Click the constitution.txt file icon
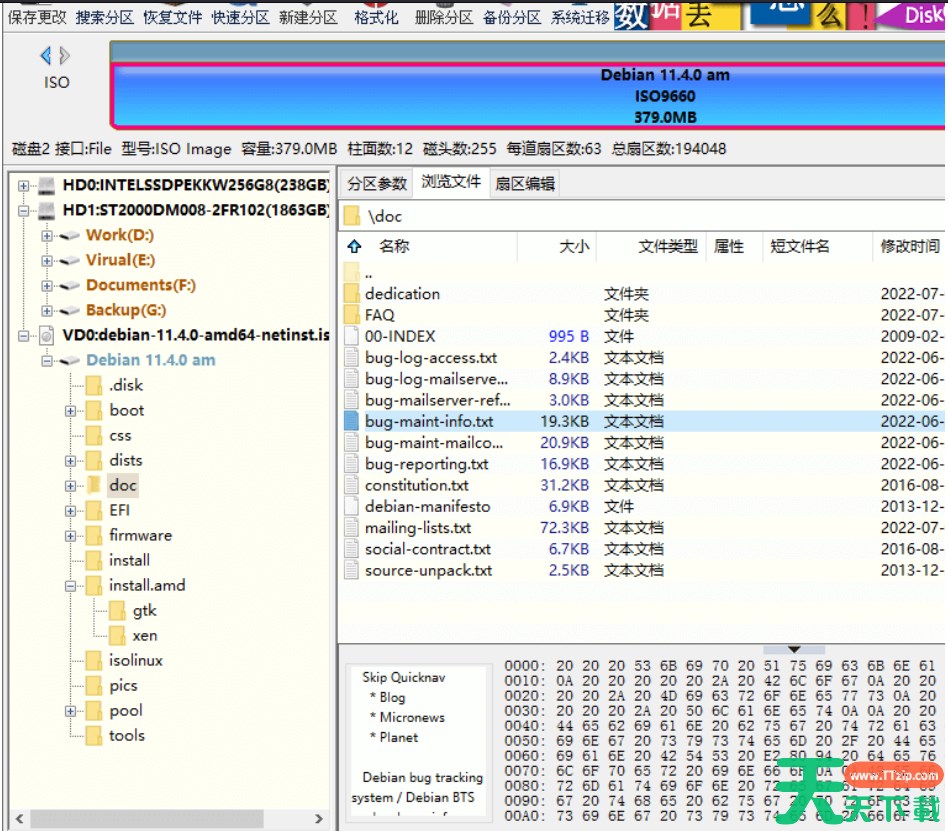This screenshot has height=831, width=948. (x=351, y=485)
